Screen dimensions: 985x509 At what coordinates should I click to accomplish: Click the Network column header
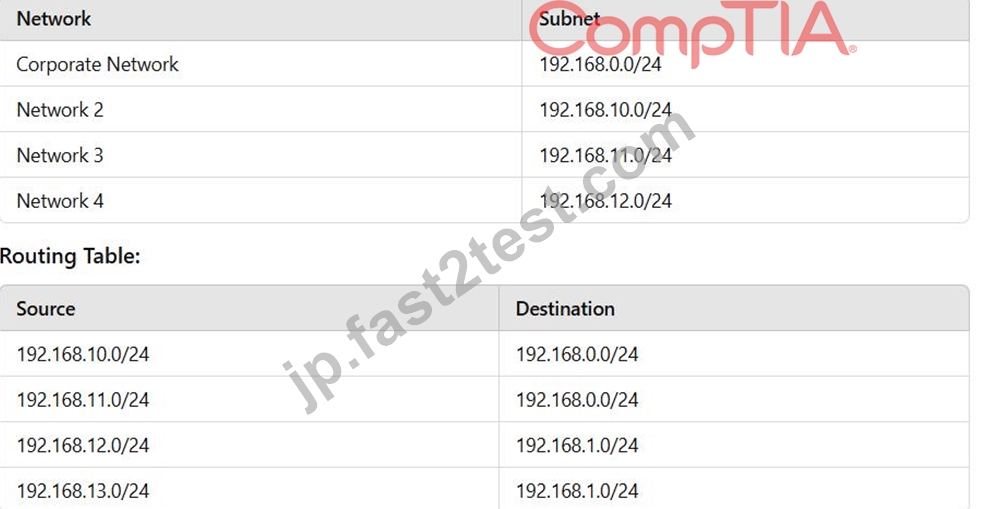pyautogui.click(x=53, y=19)
